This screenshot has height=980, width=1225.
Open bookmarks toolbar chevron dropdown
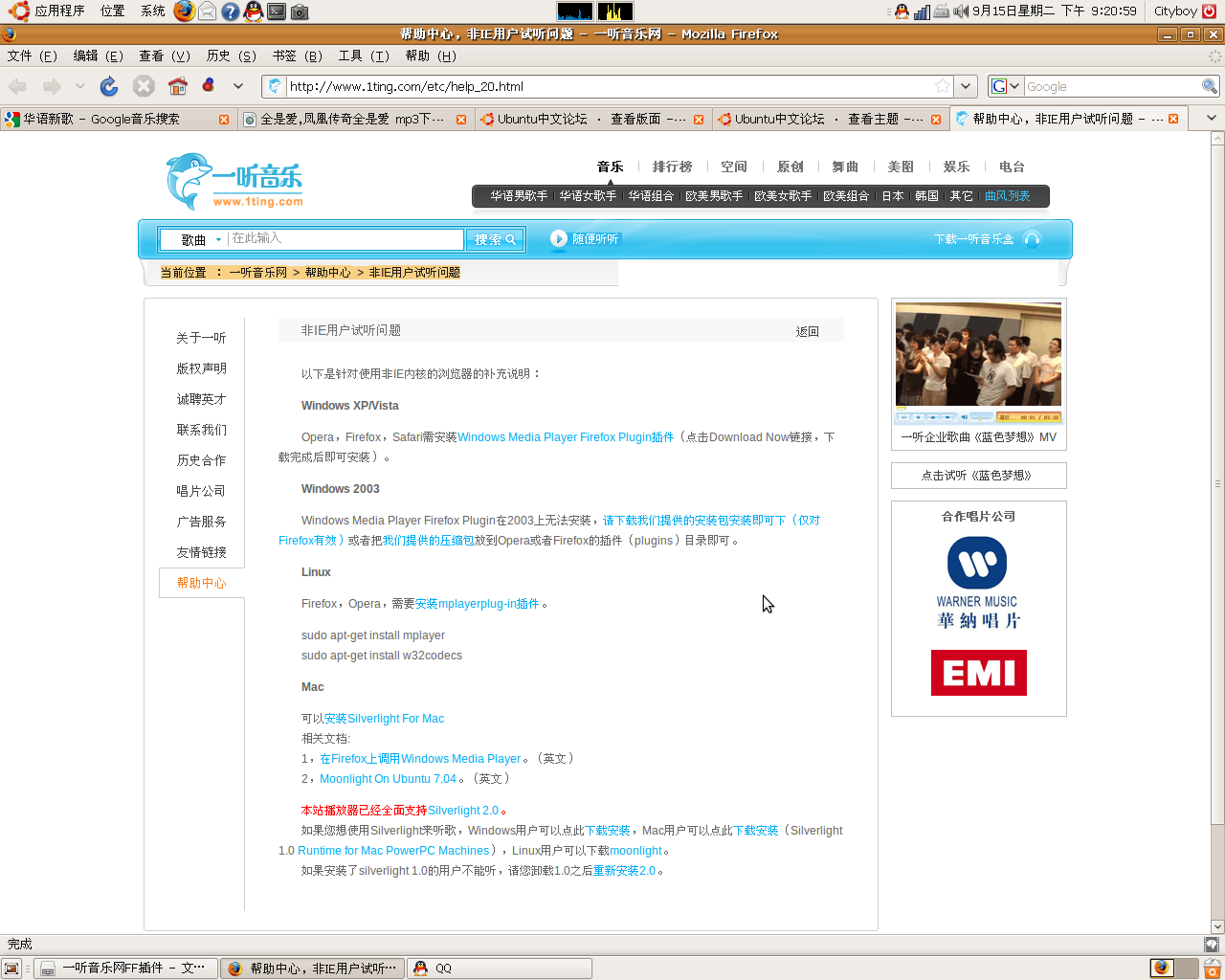(238, 86)
